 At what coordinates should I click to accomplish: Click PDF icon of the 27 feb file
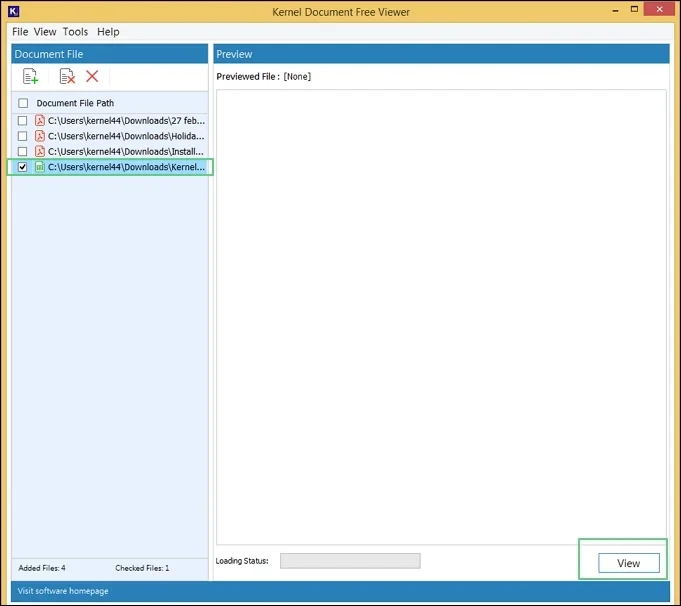[40, 120]
